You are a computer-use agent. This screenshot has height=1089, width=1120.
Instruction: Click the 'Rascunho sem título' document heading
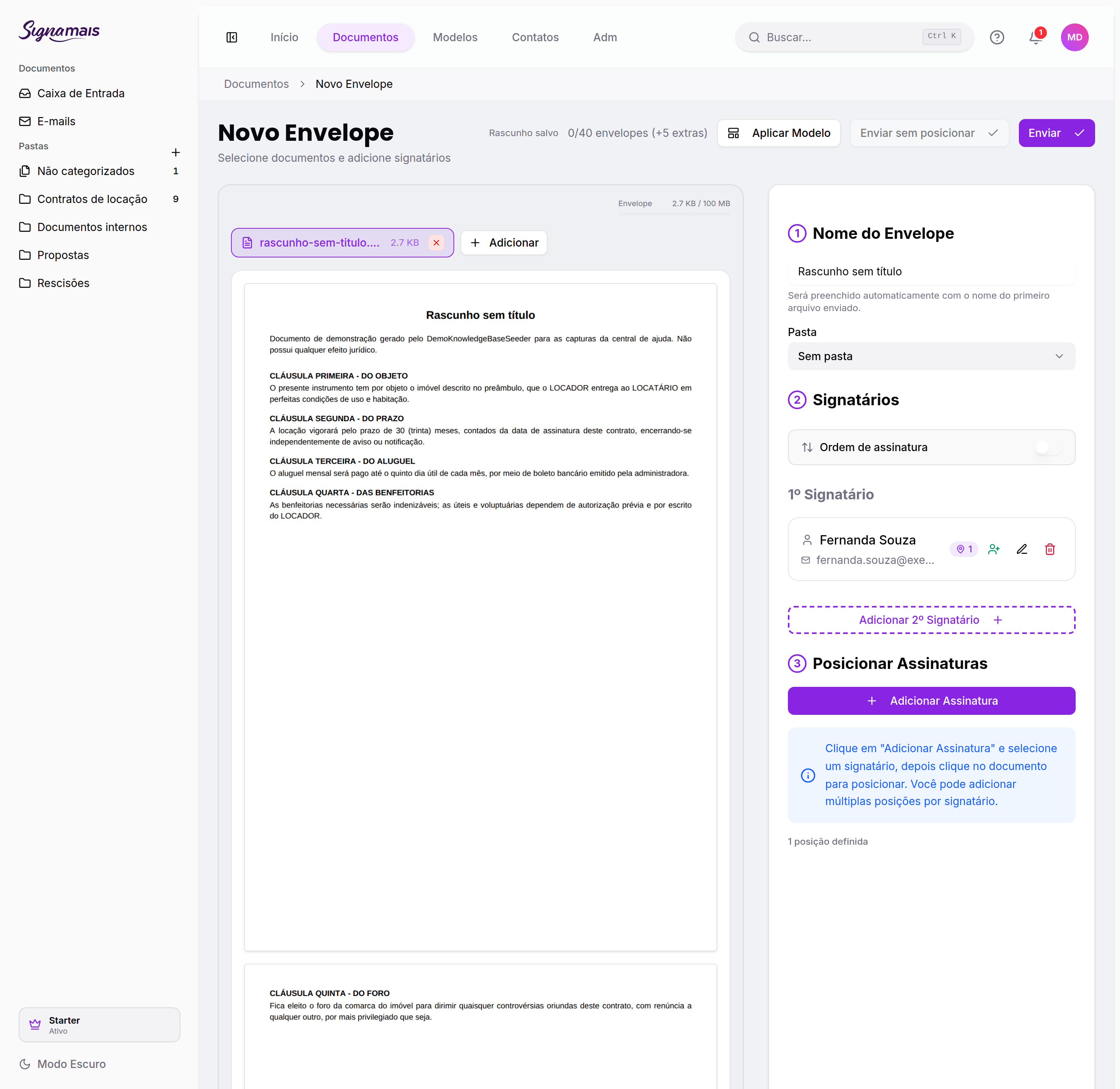481,315
